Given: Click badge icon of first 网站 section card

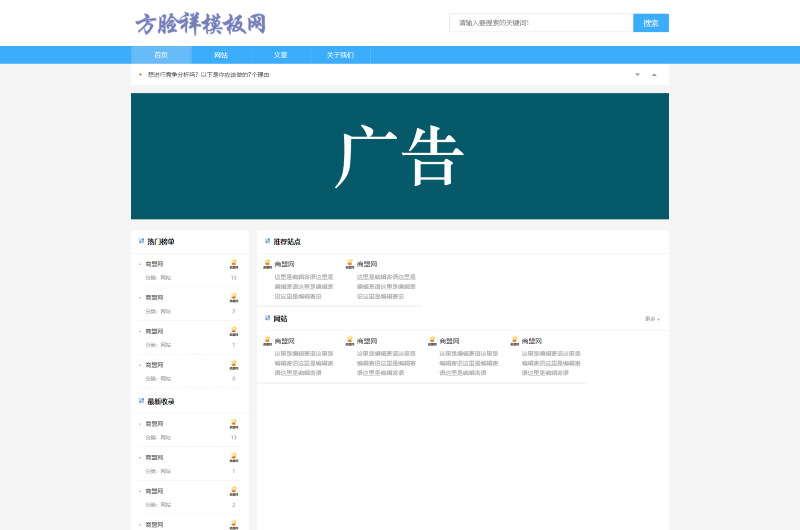Looking at the screenshot, I should point(267,341).
